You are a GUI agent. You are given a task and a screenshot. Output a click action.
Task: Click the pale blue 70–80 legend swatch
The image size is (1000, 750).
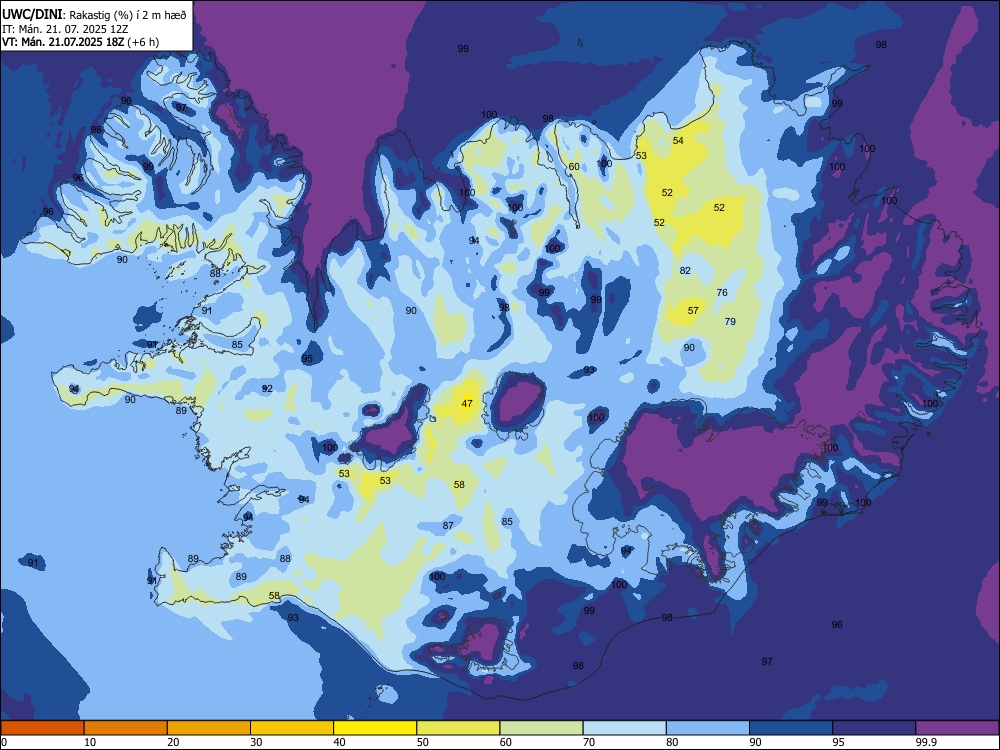click(625, 728)
